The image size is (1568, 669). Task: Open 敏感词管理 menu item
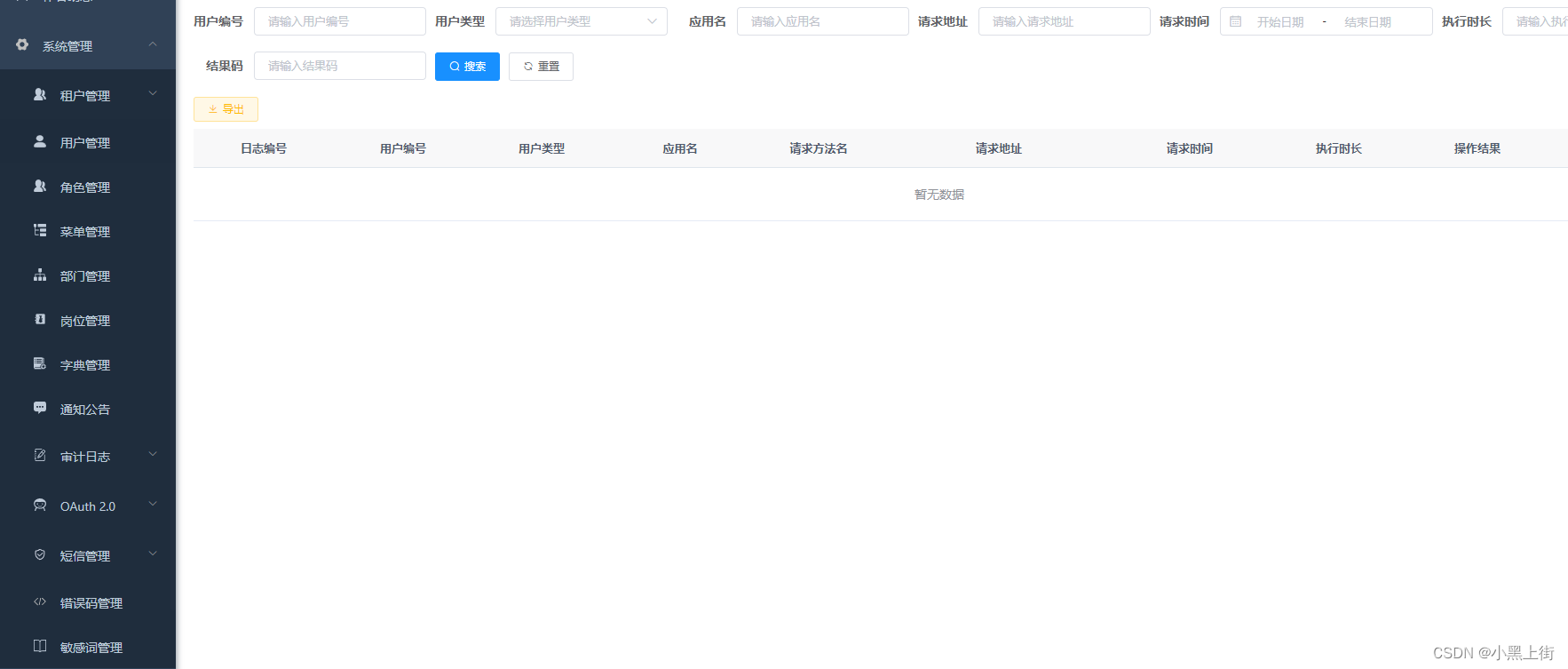[x=88, y=647]
